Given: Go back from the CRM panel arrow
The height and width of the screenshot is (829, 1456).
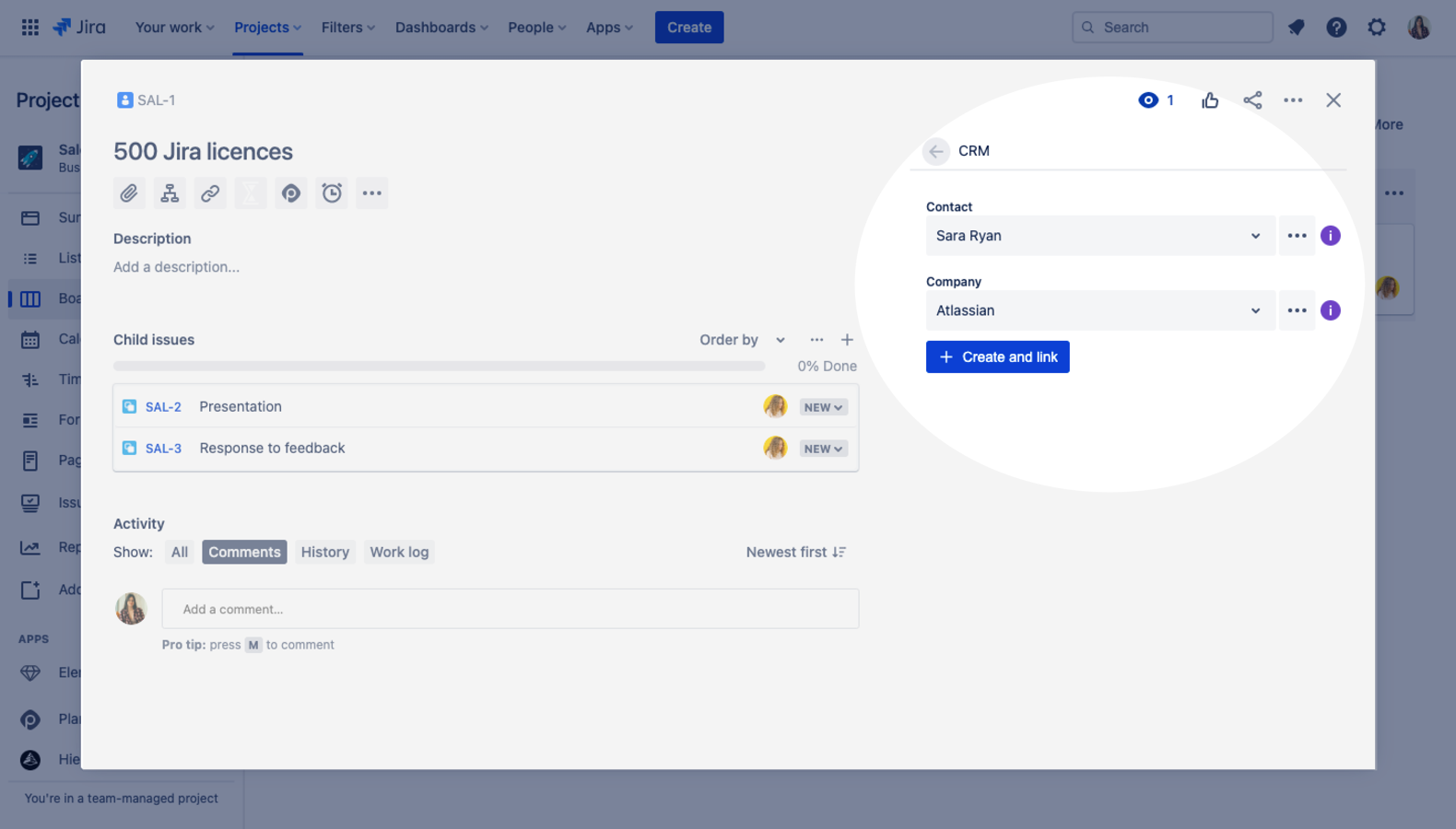Looking at the screenshot, I should [x=936, y=151].
